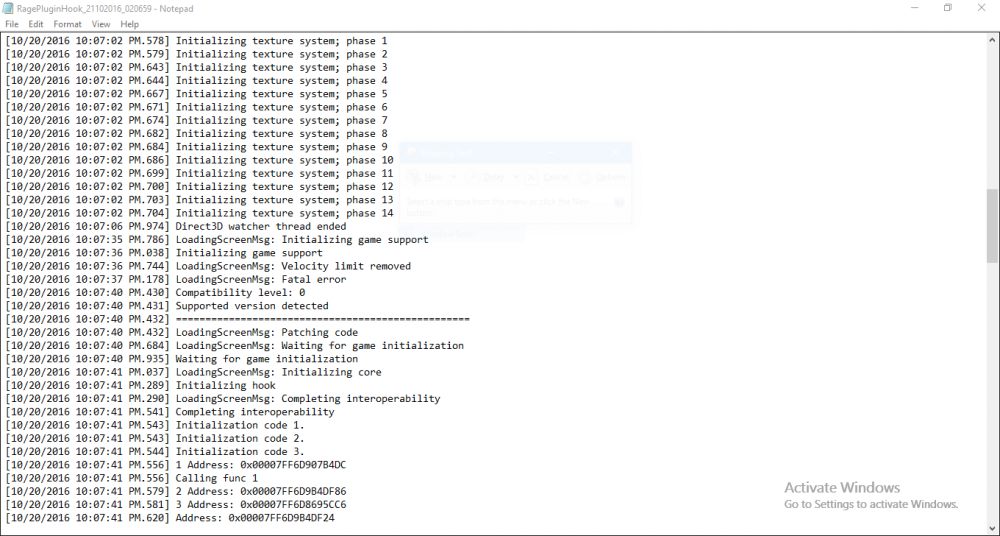
Task: Click 'LoadingScreenMsg: Completing interoperability' line
Action: pyautogui.click(x=223, y=399)
